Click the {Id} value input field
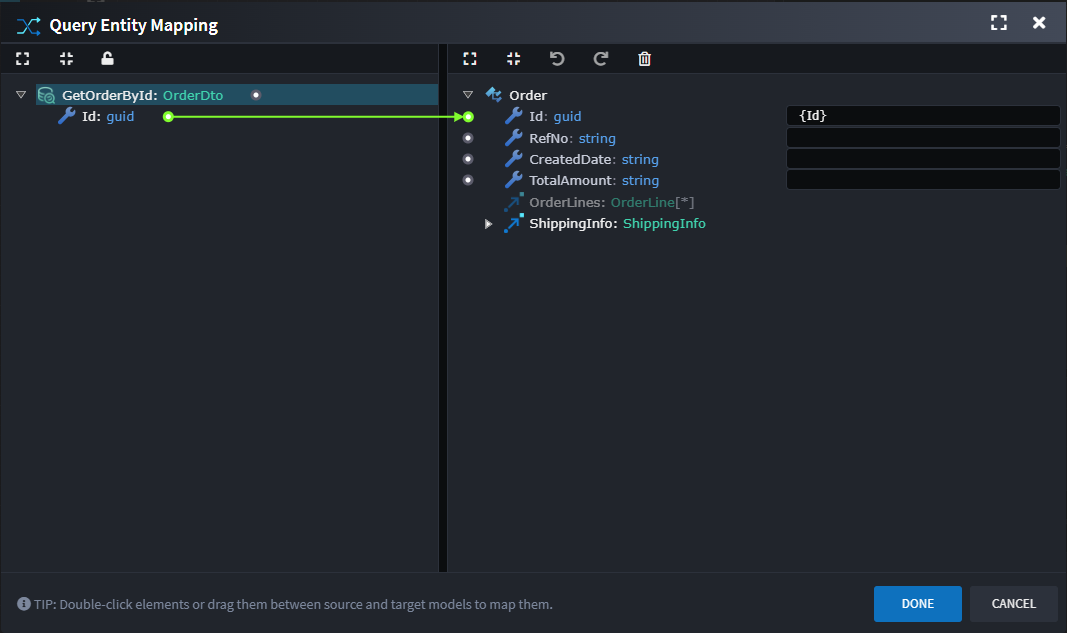1067x633 pixels. pos(922,115)
